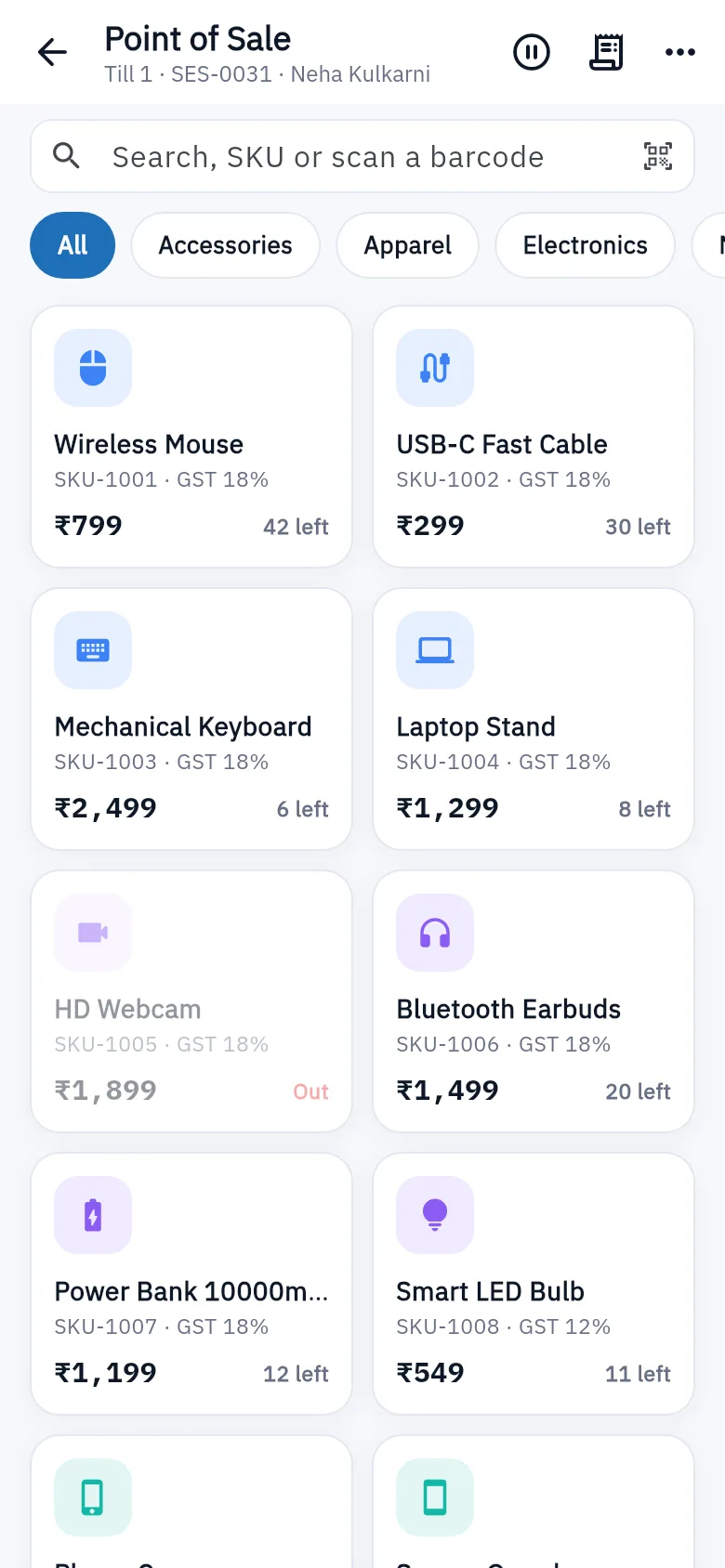Image resolution: width=725 pixels, height=1568 pixels.
Task: Tap the Wireless Mouse product icon
Action: [x=93, y=368]
